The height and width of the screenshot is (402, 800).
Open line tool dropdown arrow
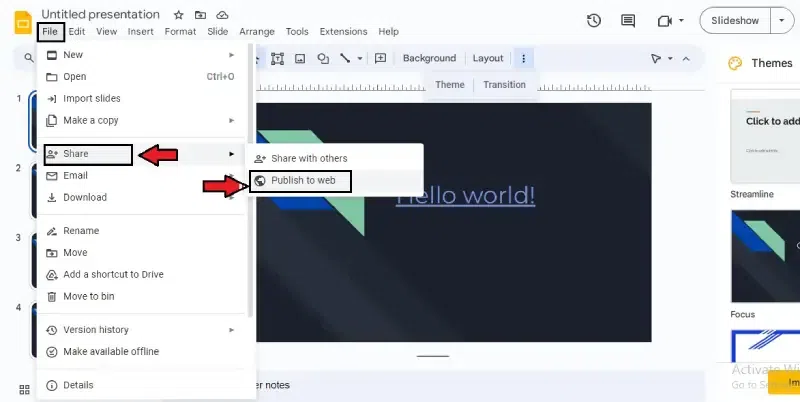[x=360, y=59]
